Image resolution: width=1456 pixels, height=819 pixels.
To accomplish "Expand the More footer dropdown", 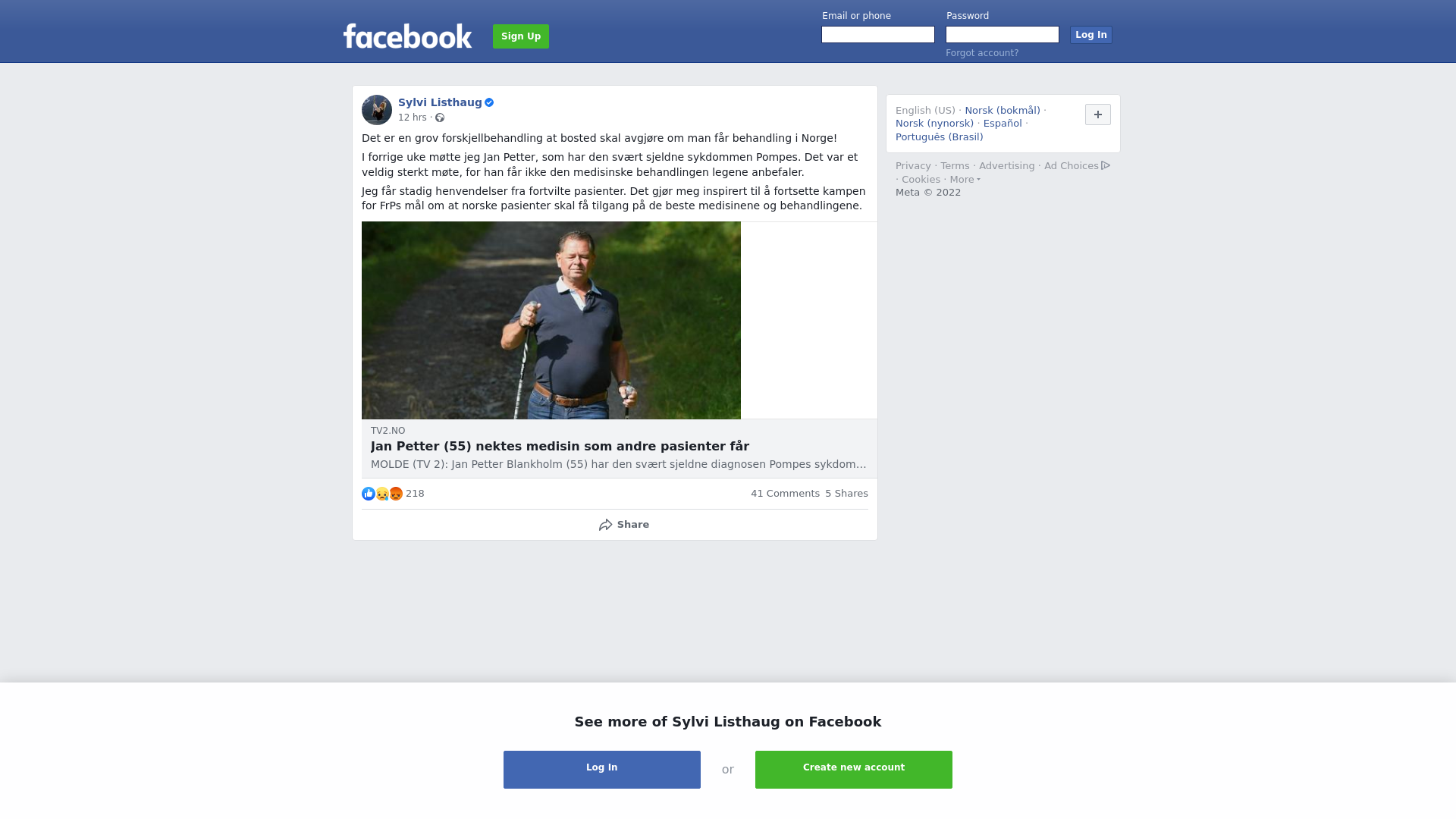I will pyautogui.click(x=965, y=180).
